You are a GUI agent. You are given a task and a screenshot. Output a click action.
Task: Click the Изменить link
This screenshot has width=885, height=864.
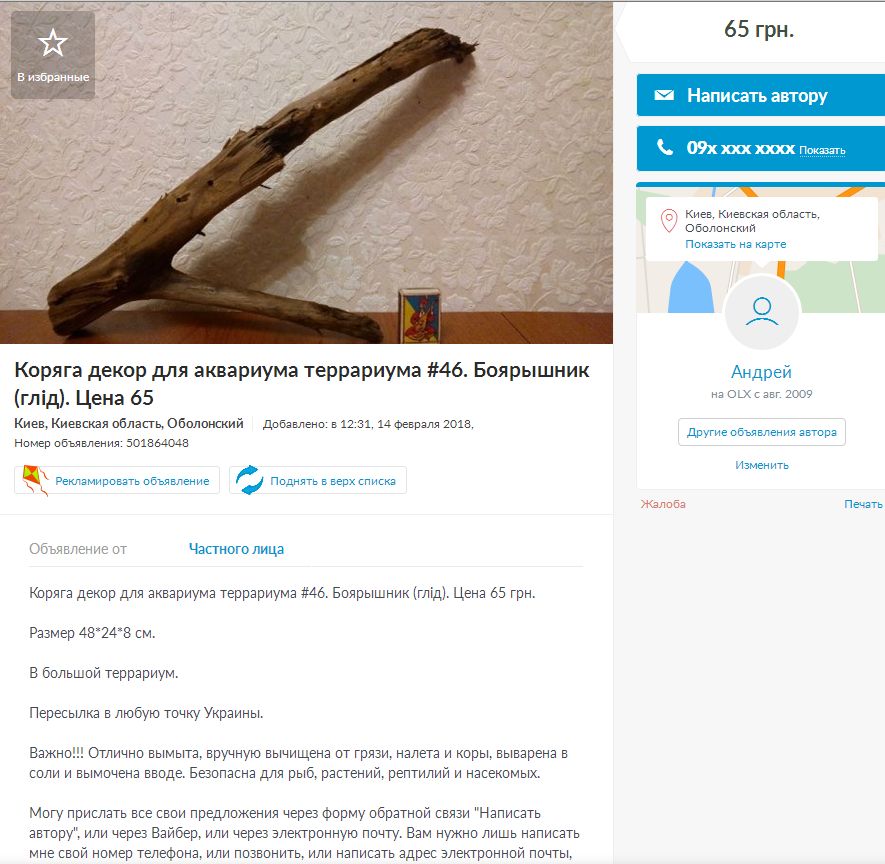tap(761, 465)
